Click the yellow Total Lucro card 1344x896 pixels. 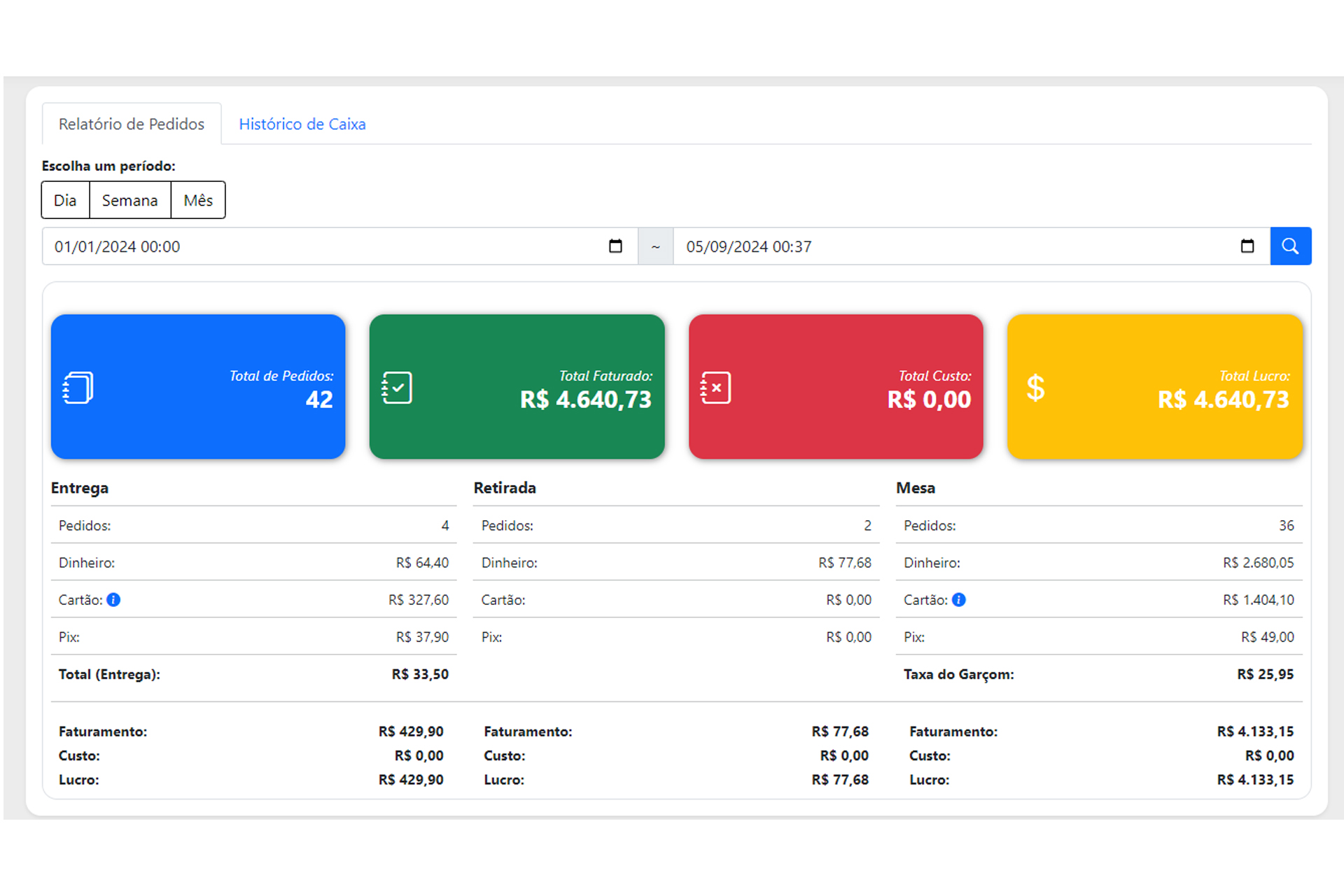(x=1155, y=386)
